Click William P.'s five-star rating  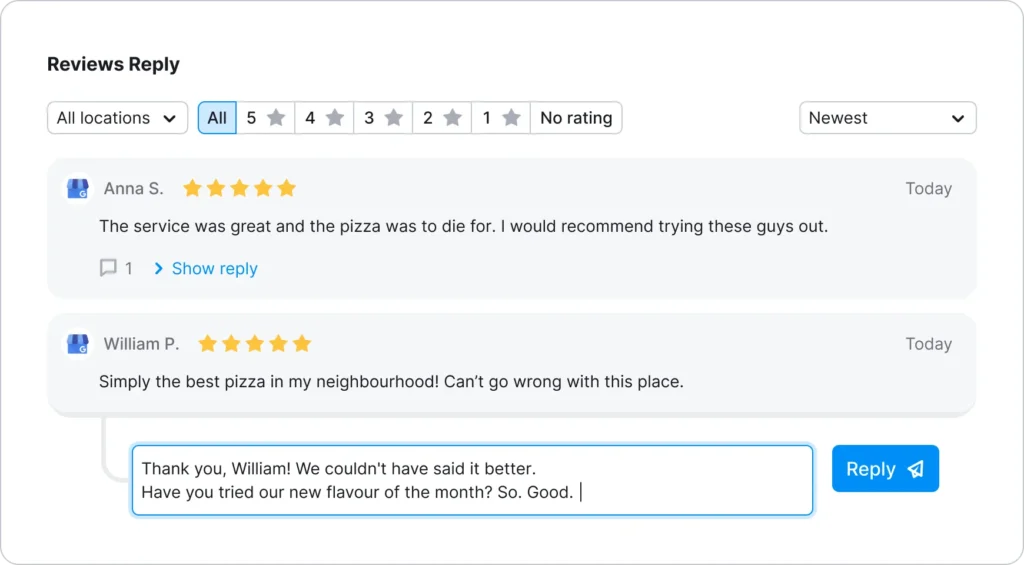[255, 344]
